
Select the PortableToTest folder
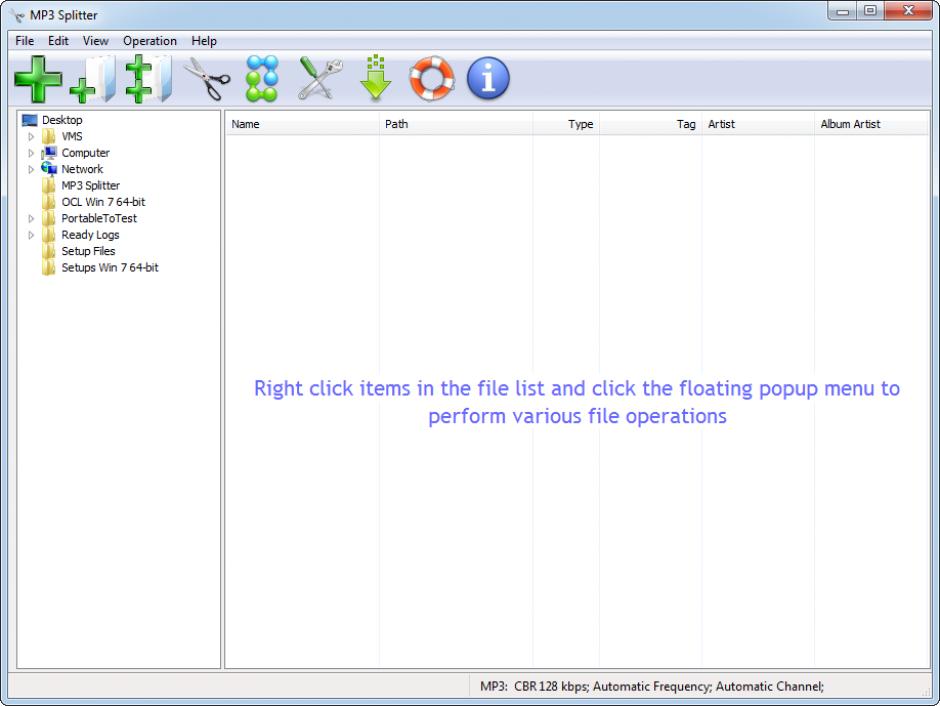click(99, 218)
